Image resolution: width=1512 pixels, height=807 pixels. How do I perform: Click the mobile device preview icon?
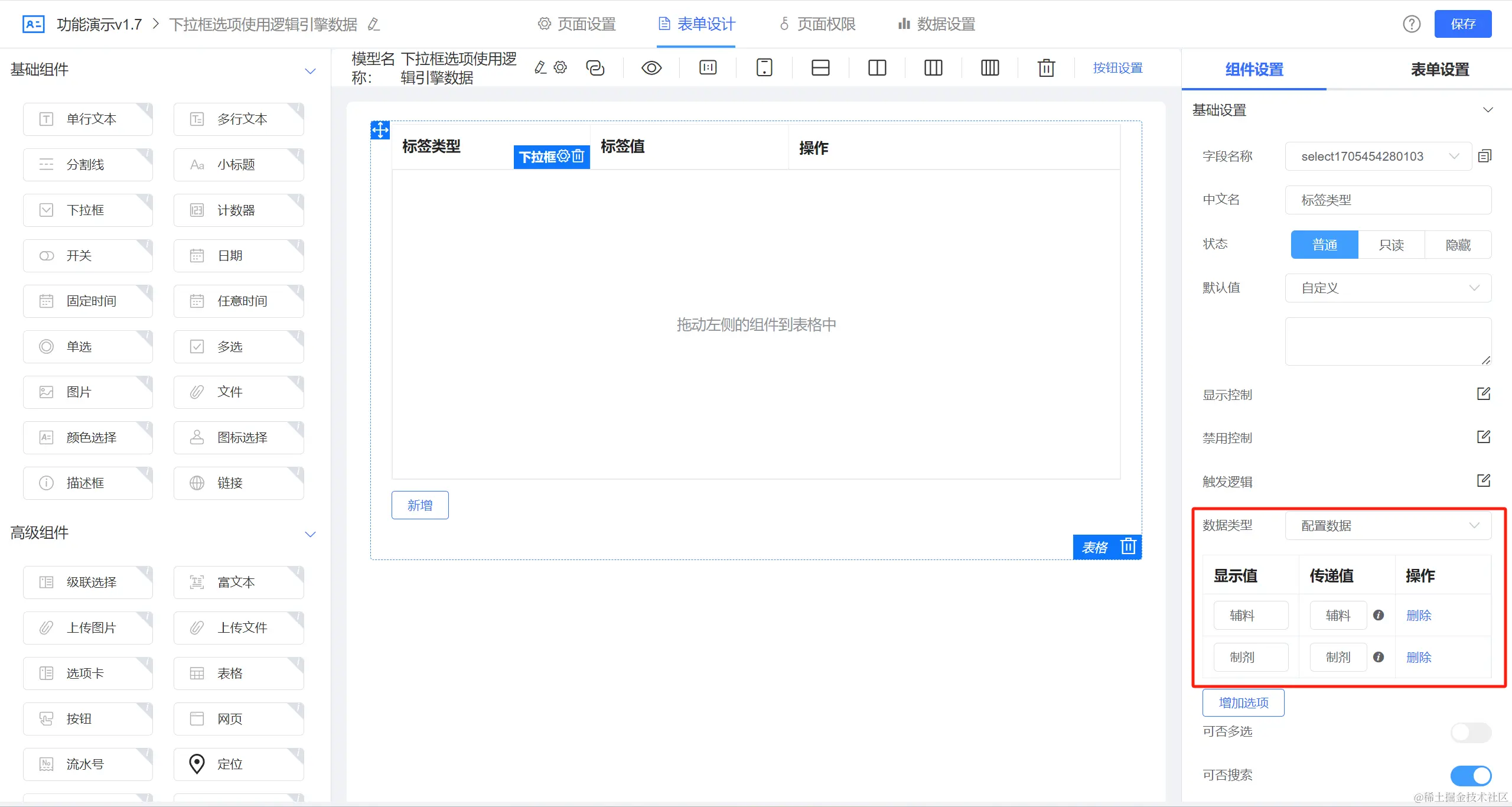click(x=764, y=68)
